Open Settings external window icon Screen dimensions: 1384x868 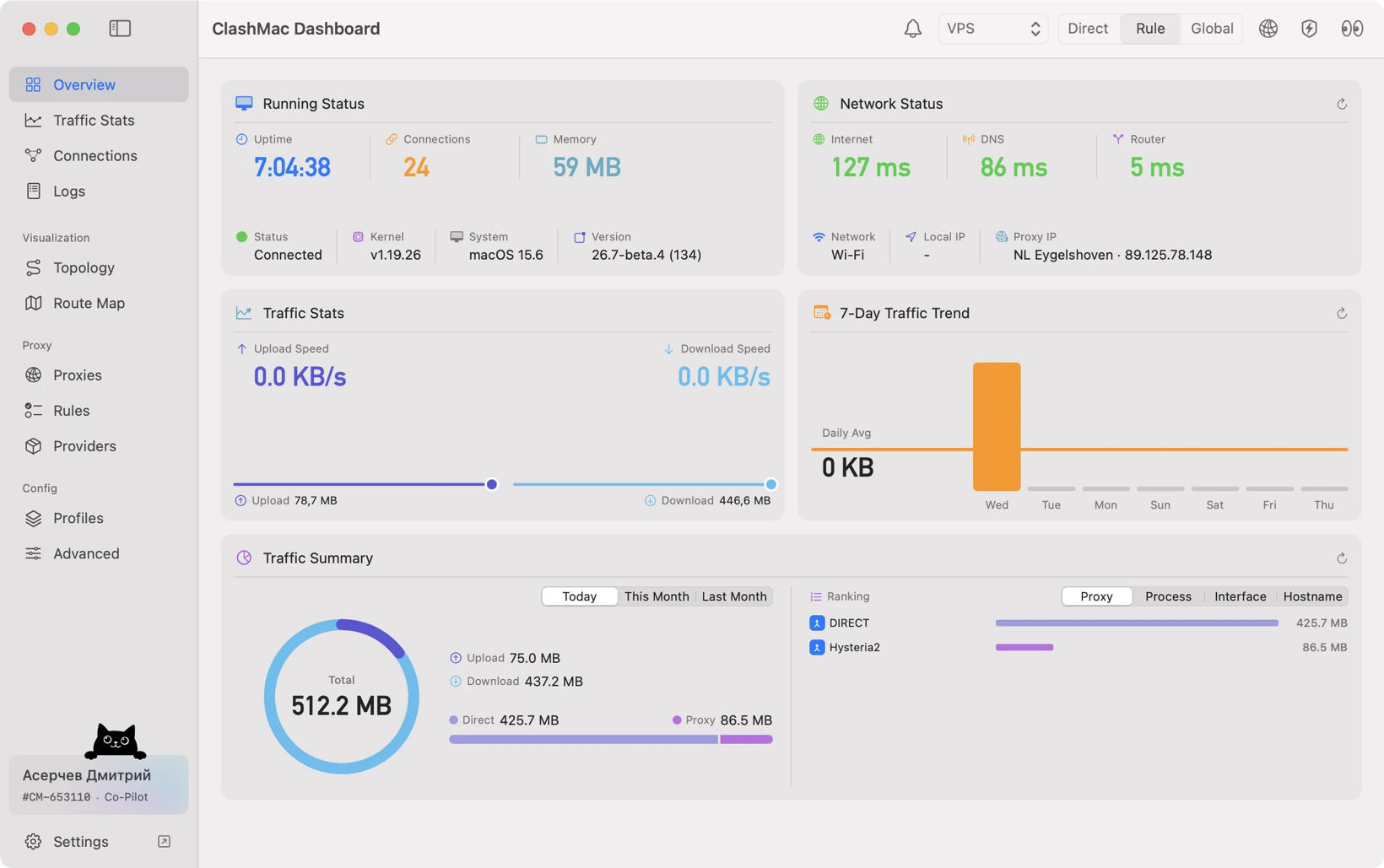164,841
